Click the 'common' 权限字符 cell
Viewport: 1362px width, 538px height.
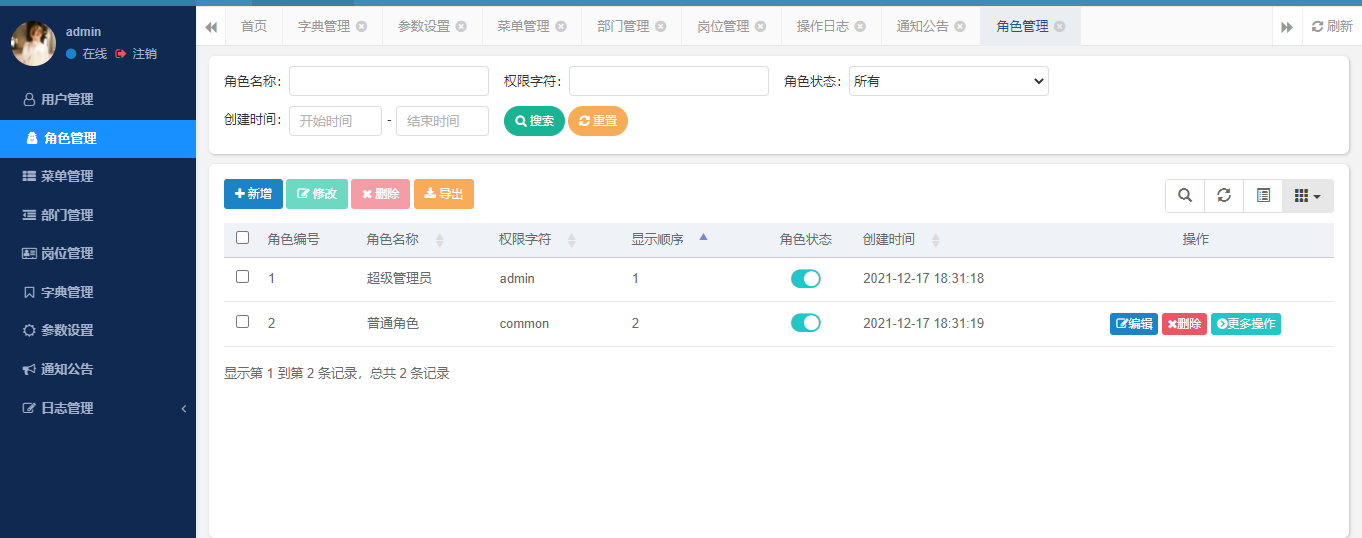[x=524, y=324]
